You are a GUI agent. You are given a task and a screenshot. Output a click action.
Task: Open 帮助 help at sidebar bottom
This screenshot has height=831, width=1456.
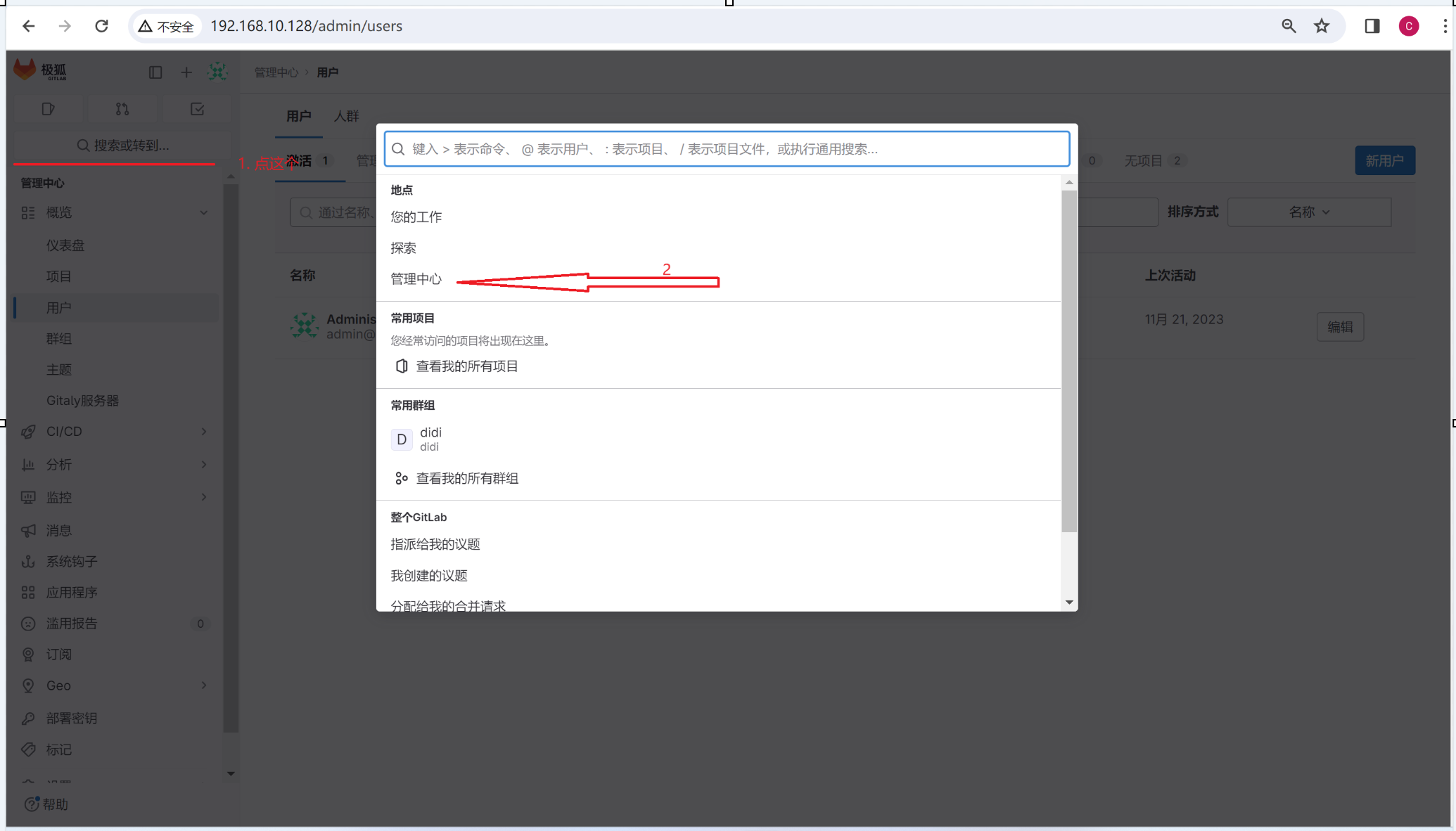(46, 804)
